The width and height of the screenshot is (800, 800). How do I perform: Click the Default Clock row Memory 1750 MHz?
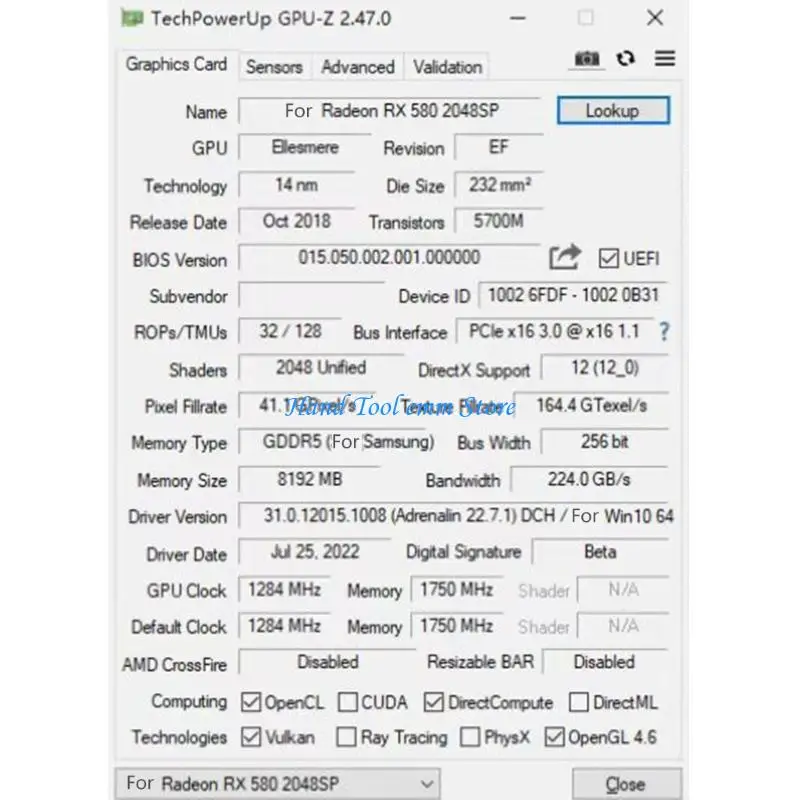457,626
